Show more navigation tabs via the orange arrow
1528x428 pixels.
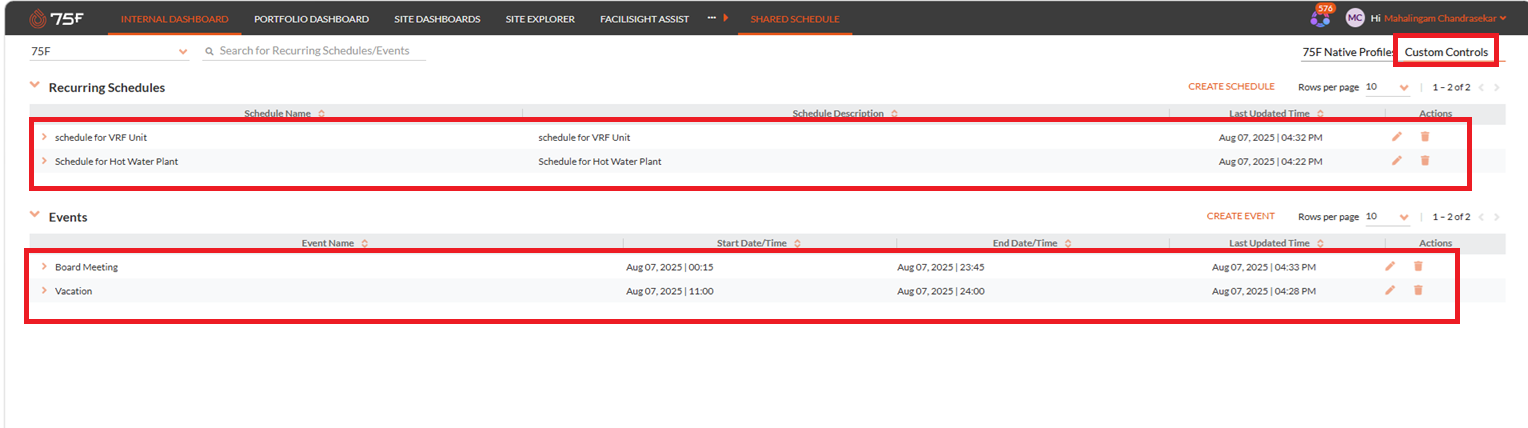(725, 18)
